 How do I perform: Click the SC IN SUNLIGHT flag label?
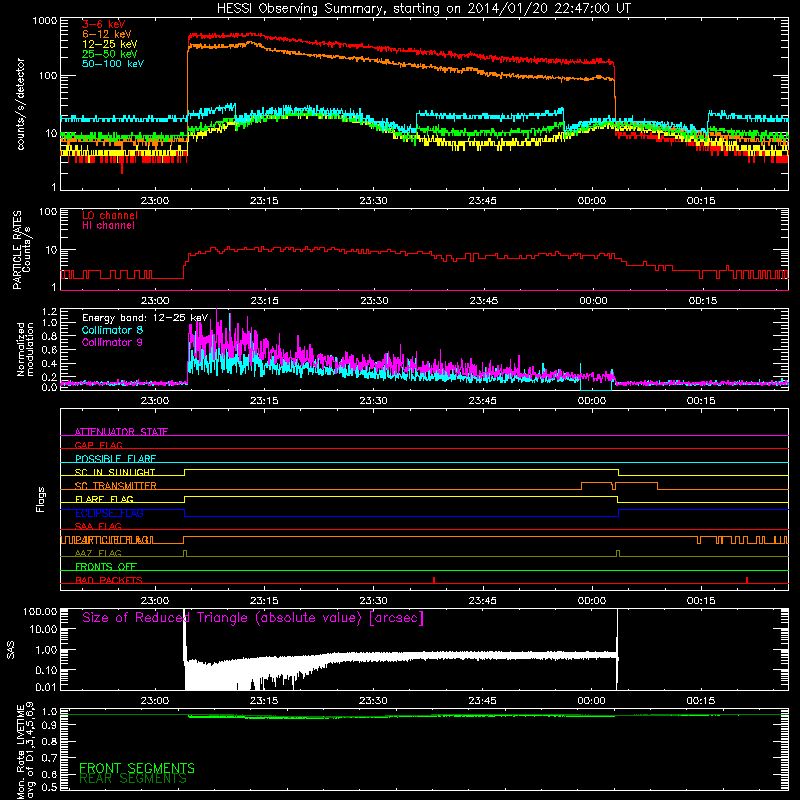coord(115,472)
